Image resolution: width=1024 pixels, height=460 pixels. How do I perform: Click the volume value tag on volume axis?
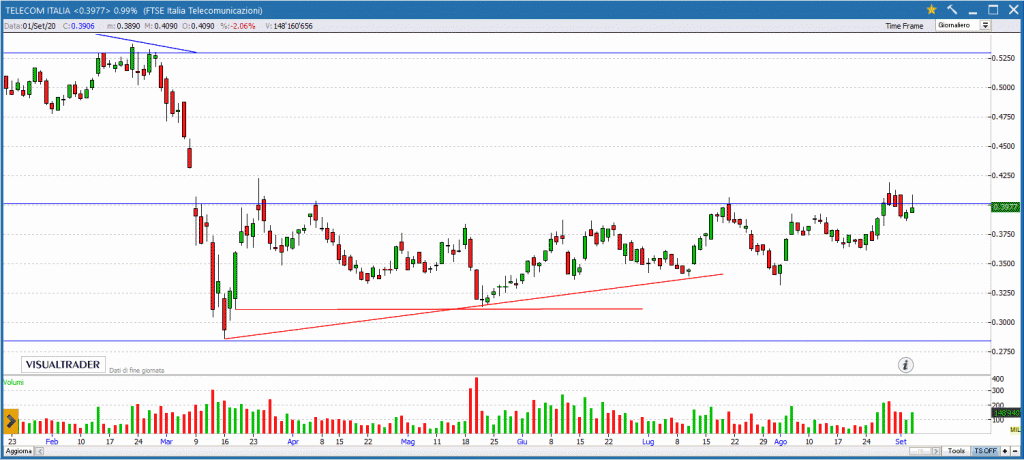[x=1006, y=412]
